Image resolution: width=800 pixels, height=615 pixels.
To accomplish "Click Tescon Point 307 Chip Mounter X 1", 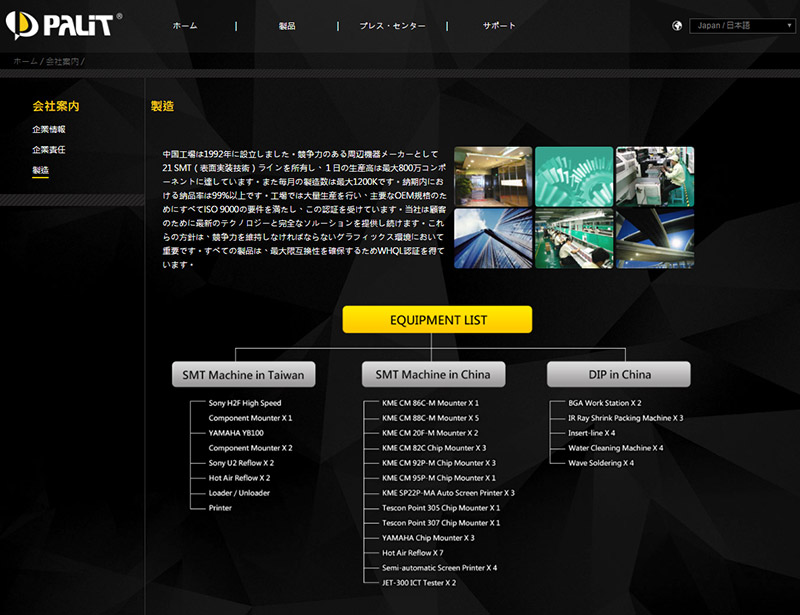I will click(x=441, y=523).
